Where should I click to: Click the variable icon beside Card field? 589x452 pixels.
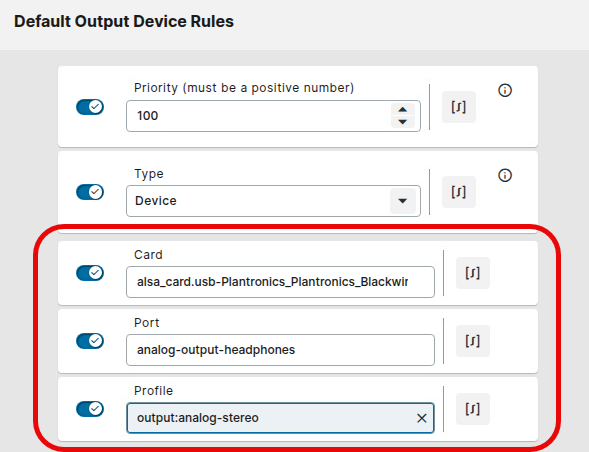[x=473, y=273]
